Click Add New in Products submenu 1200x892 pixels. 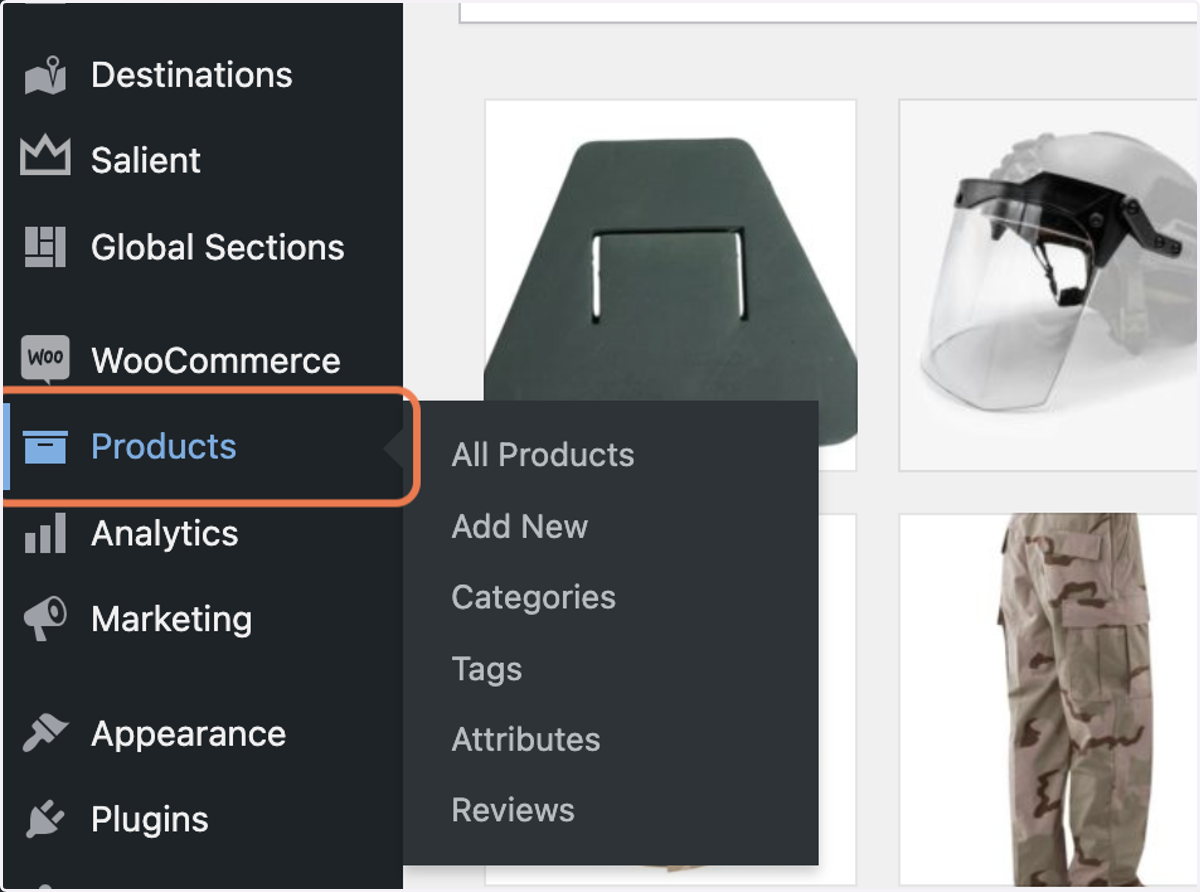[520, 526]
